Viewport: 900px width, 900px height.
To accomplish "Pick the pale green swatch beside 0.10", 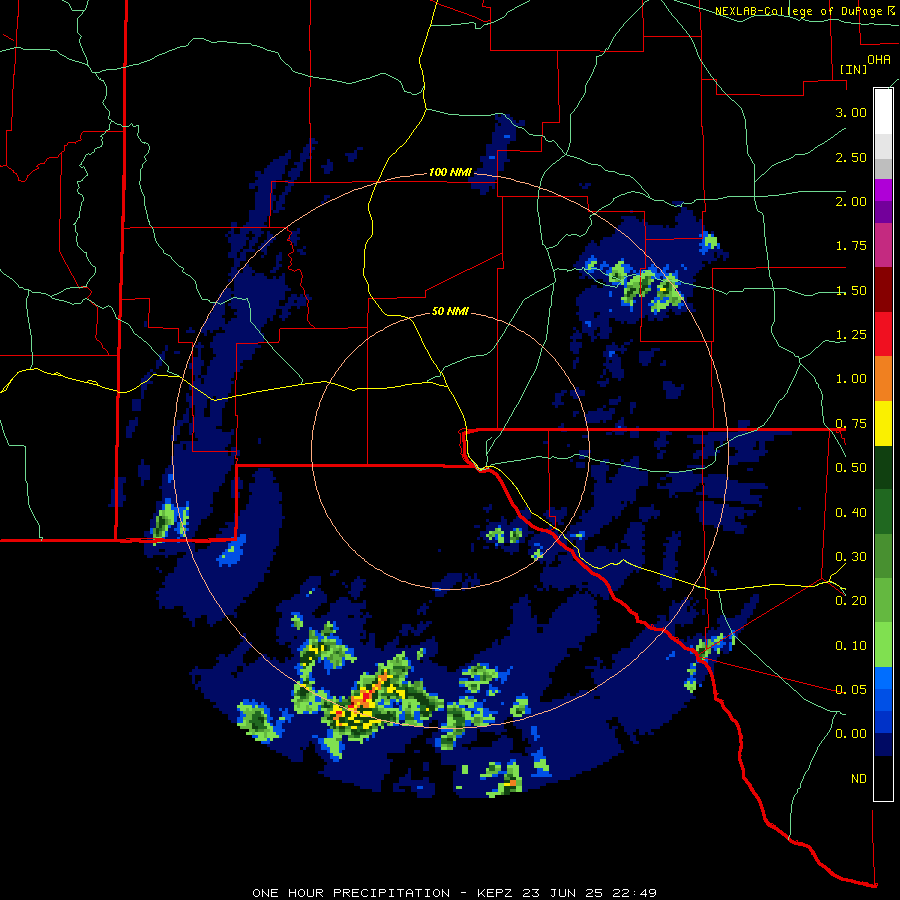I will (x=883, y=645).
